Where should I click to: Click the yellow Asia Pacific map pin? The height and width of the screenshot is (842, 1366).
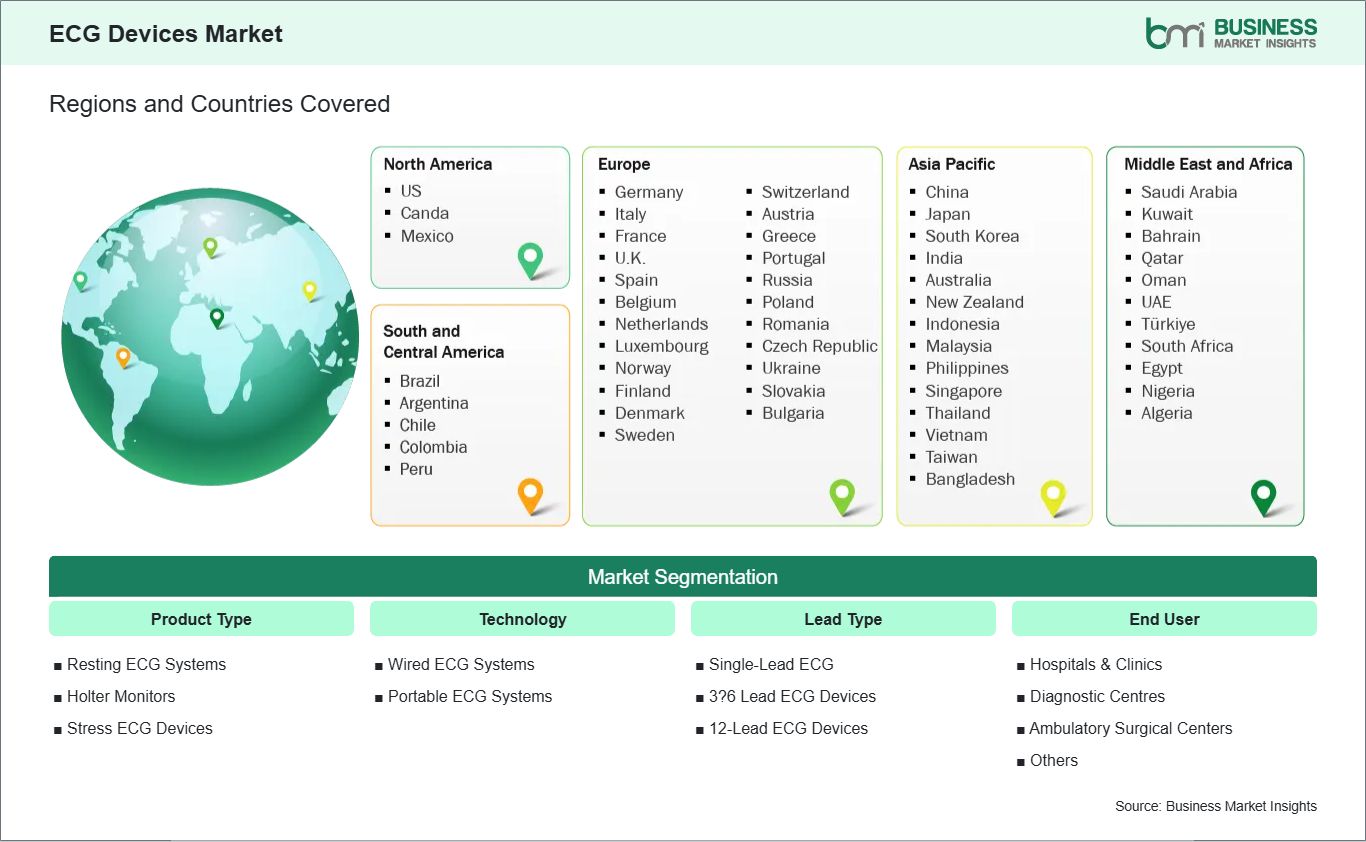tap(1053, 496)
